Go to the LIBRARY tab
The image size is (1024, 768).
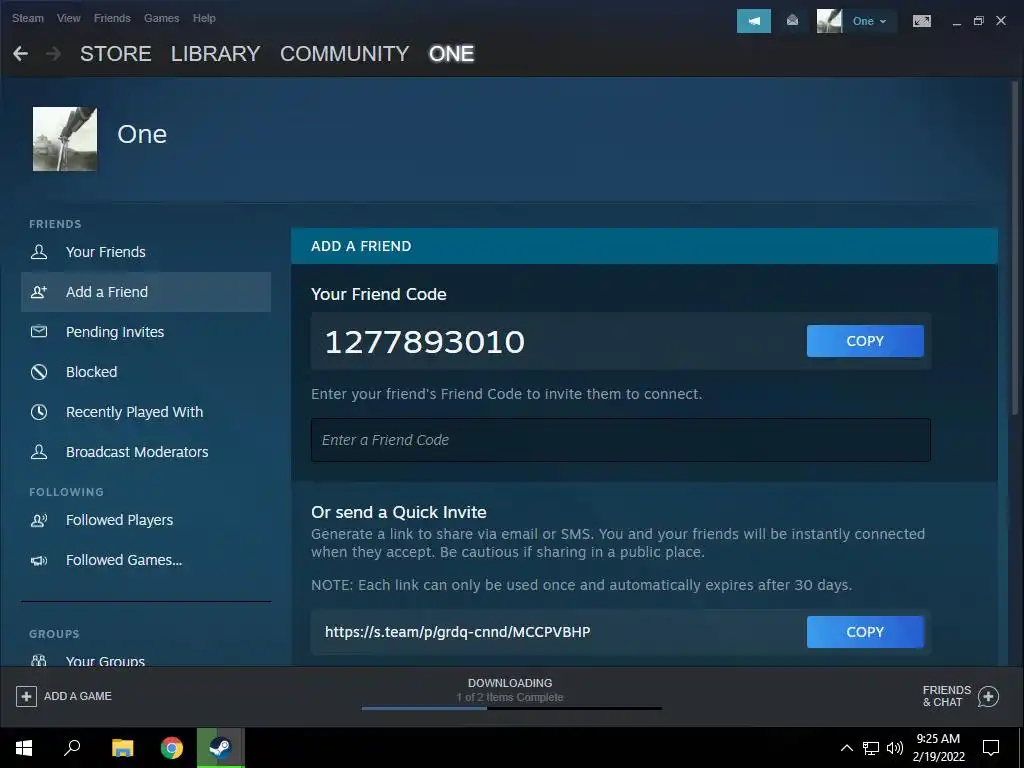tap(216, 54)
